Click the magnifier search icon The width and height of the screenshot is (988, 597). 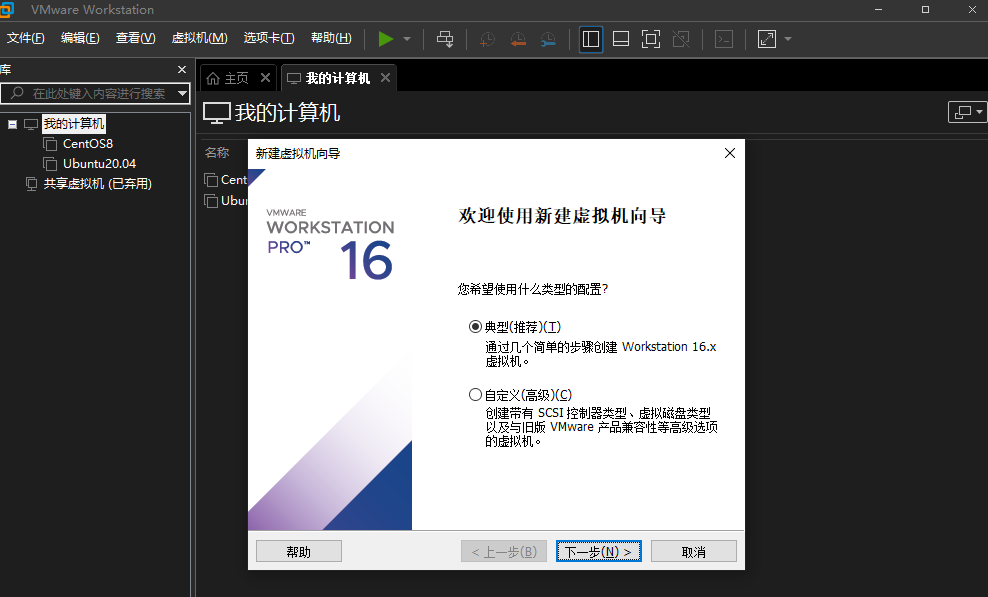pyautogui.click(x=17, y=93)
